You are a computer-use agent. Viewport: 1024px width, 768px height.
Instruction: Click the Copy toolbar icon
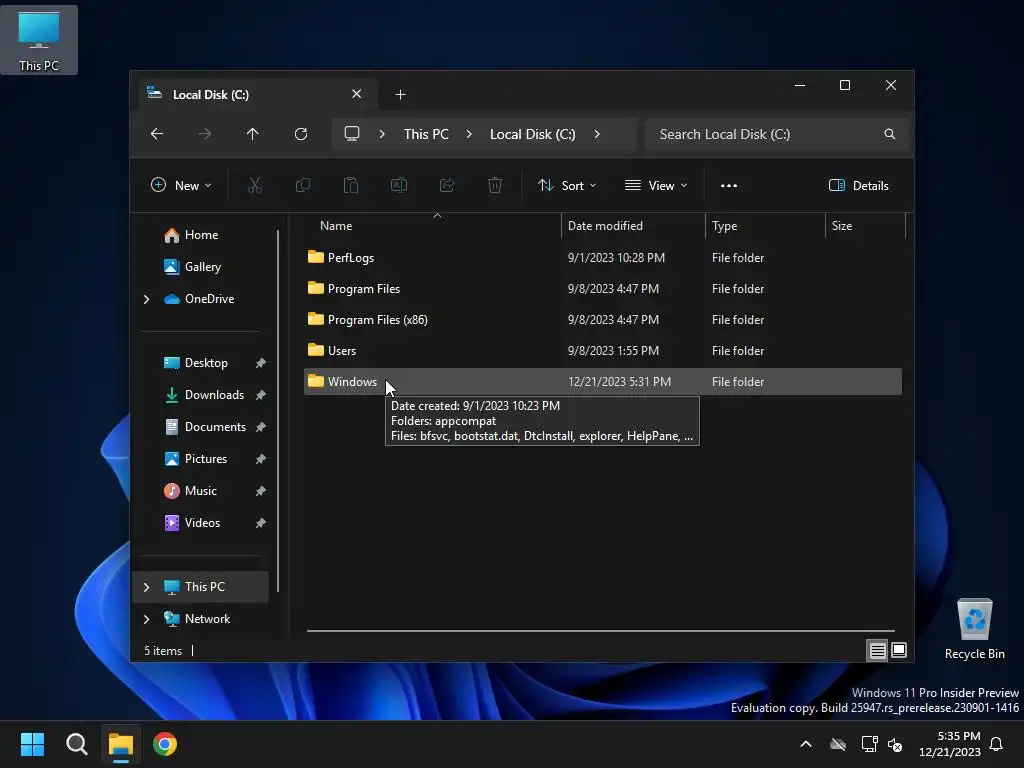[x=303, y=185]
